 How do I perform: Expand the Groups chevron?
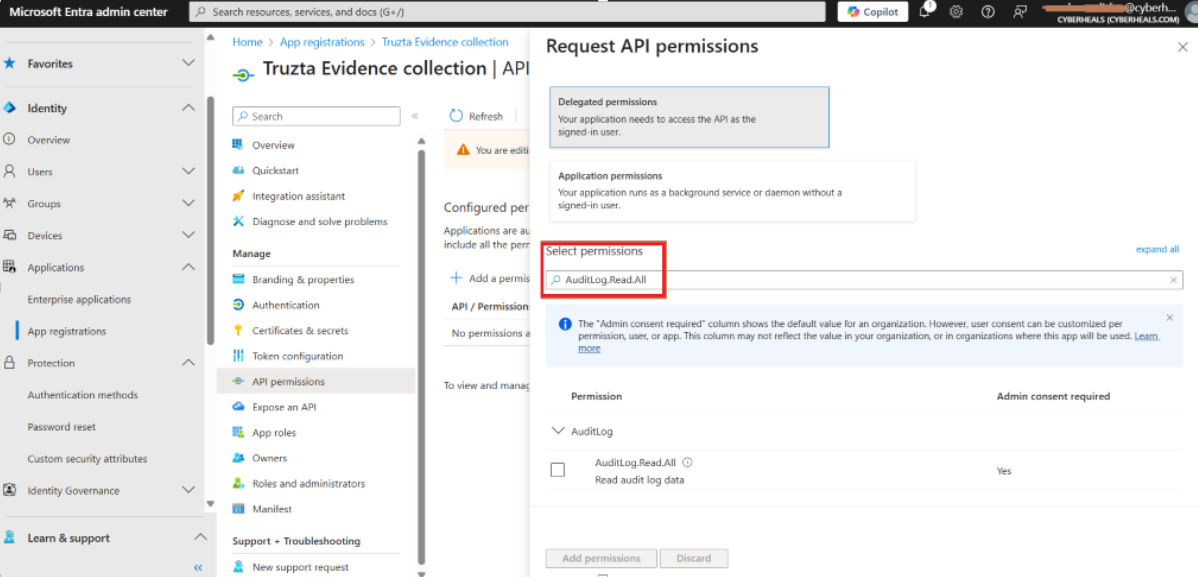point(188,203)
